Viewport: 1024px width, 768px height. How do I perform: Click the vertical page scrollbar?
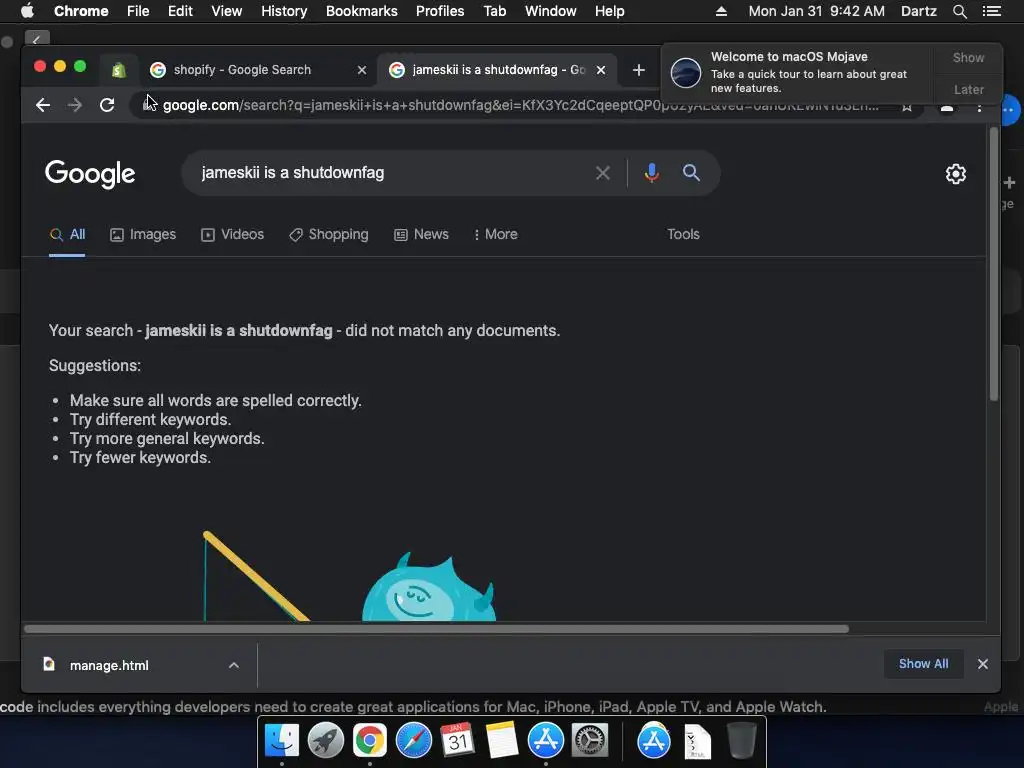[x=993, y=264]
